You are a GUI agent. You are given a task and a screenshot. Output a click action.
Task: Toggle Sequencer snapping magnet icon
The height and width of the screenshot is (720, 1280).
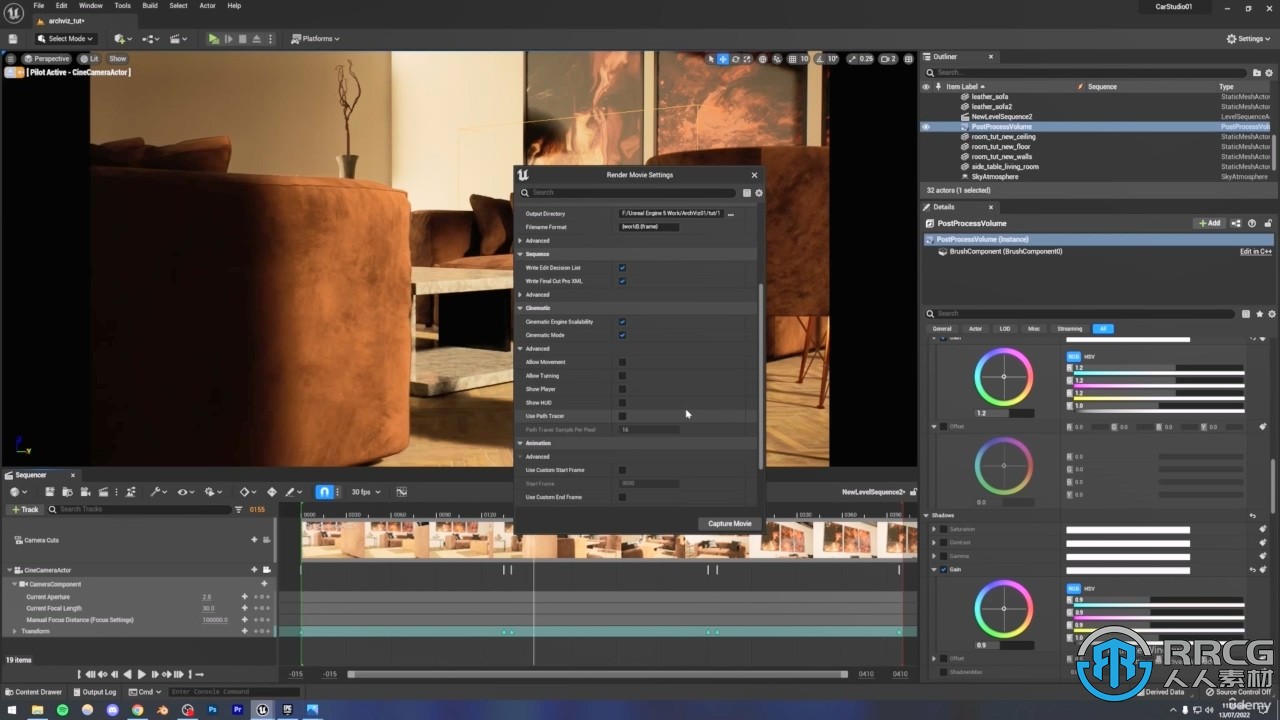tap(324, 492)
